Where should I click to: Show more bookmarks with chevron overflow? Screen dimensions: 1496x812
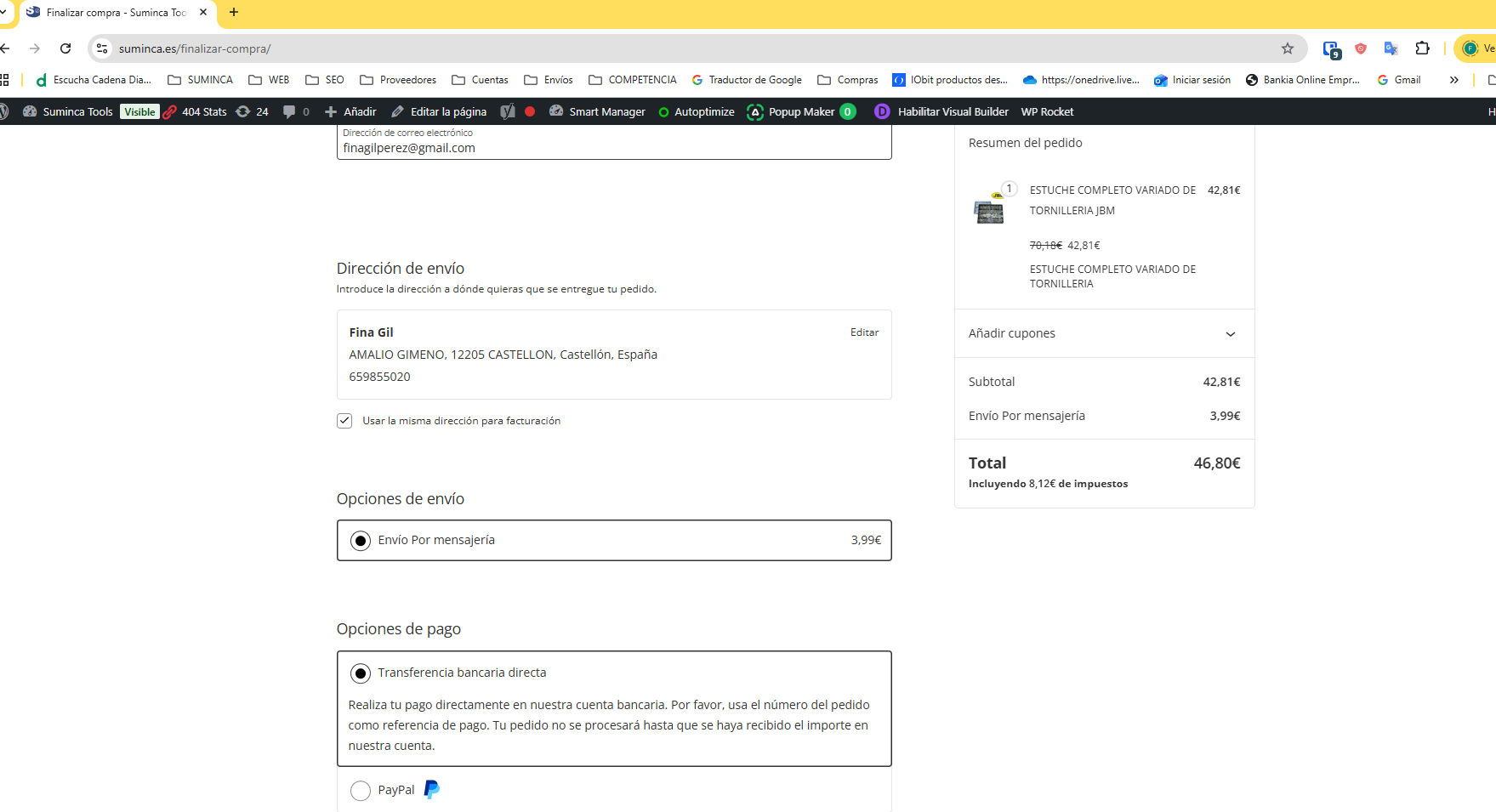[x=1453, y=80]
